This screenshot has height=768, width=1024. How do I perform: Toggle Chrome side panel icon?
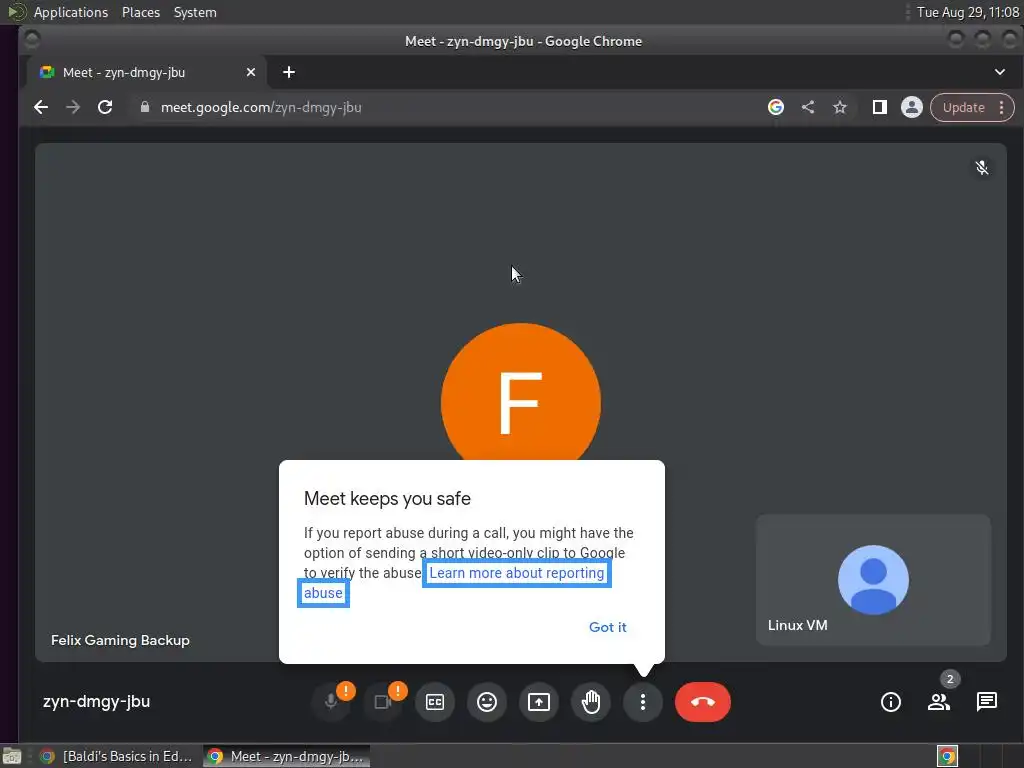coord(880,107)
